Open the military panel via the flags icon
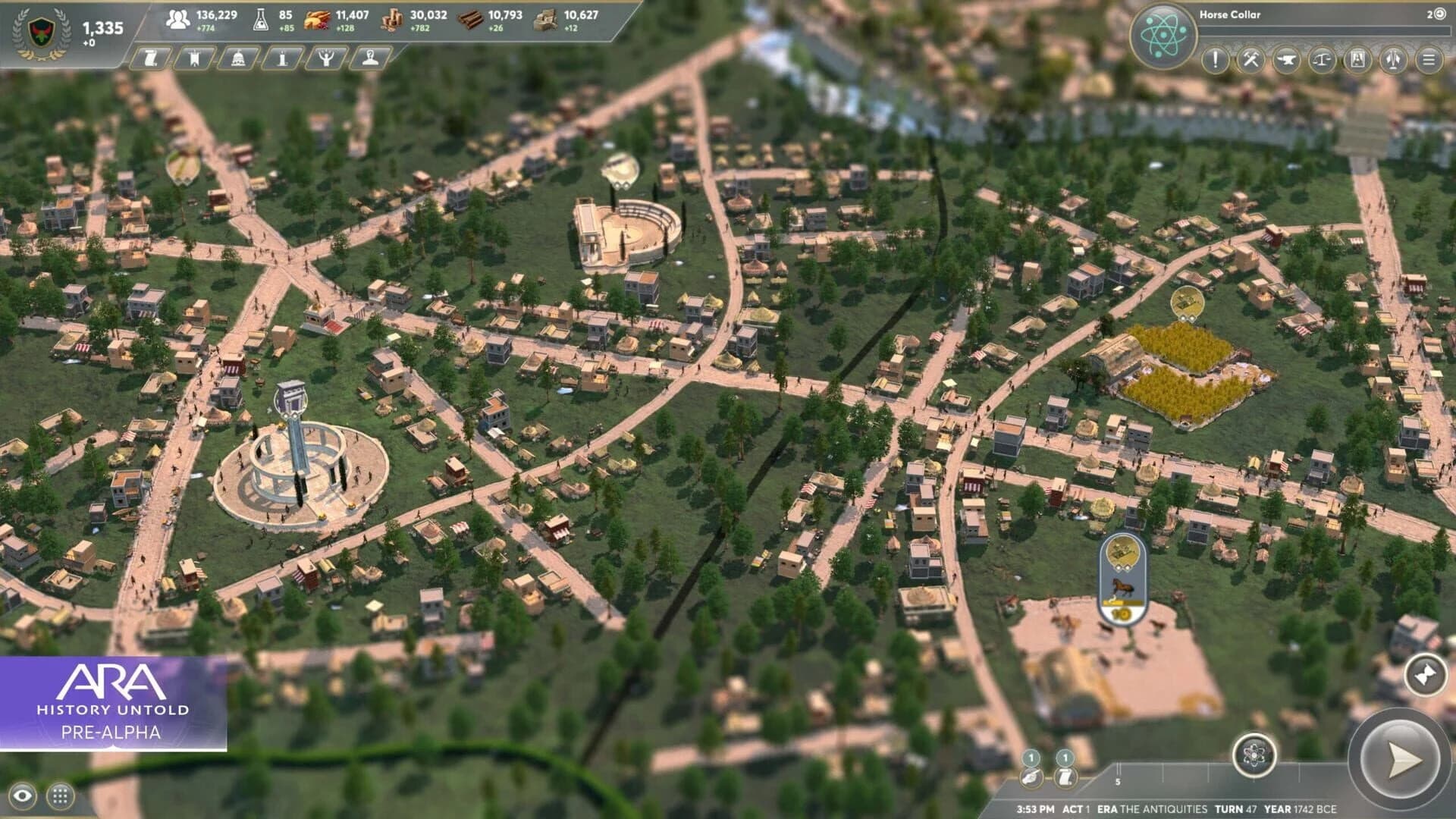Viewport: 1456px width, 819px height. 1392,61
